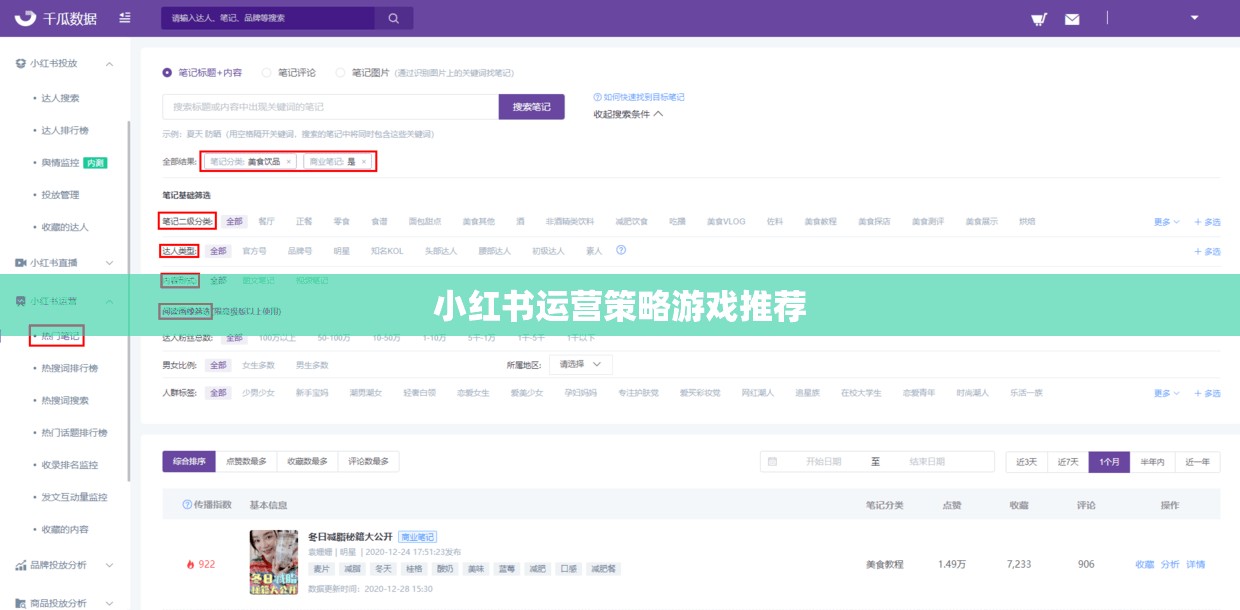Viewport: 1240px width, 610px height.
Task: Open 热搜词排行榜 in sidebar
Action: (x=69, y=368)
